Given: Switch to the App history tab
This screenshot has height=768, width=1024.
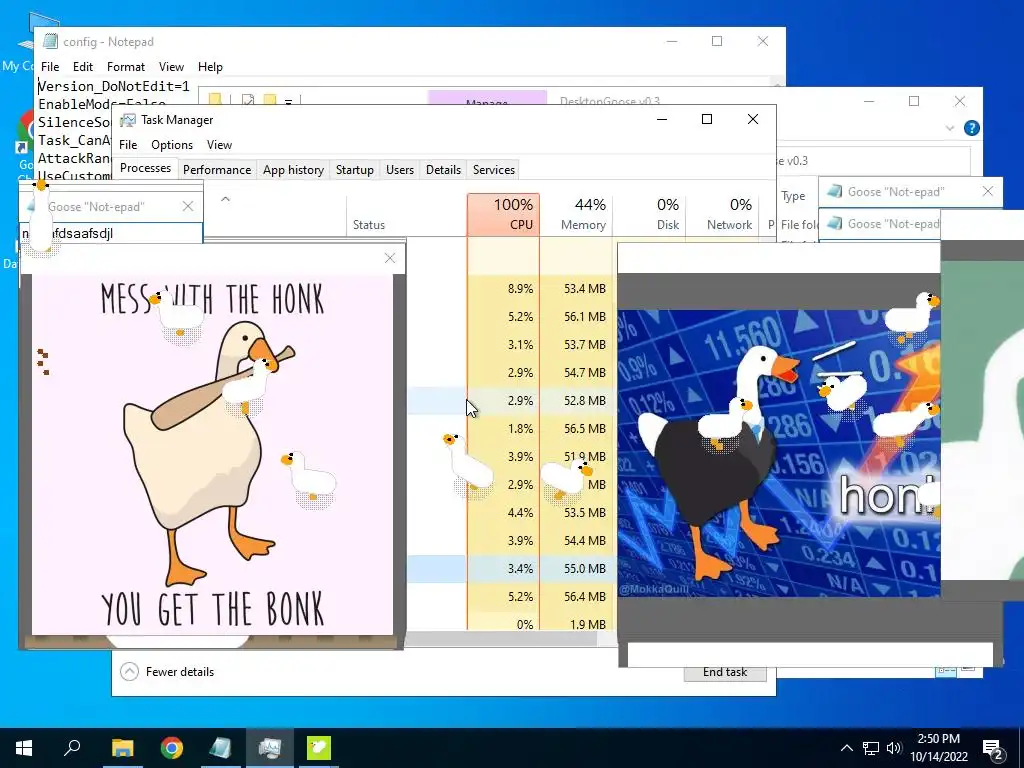Looking at the screenshot, I should click(293, 170).
